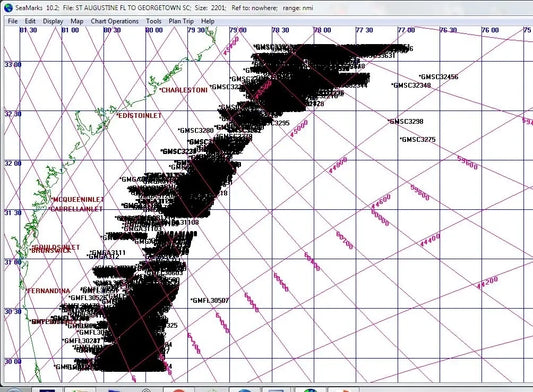The width and height of the screenshot is (533, 392).
Task: Open the Help menu
Action: click(208, 21)
